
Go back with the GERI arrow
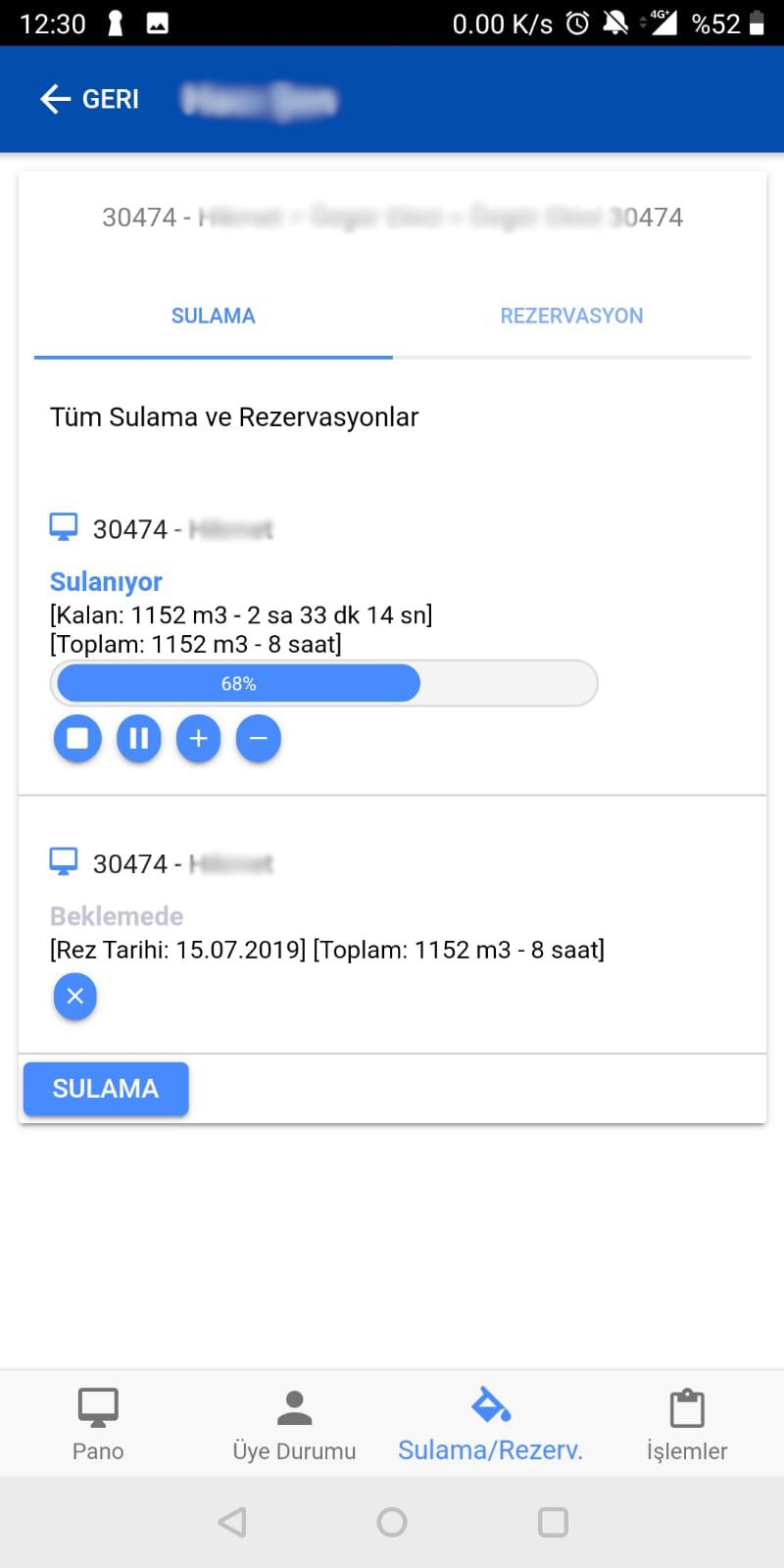tap(89, 99)
